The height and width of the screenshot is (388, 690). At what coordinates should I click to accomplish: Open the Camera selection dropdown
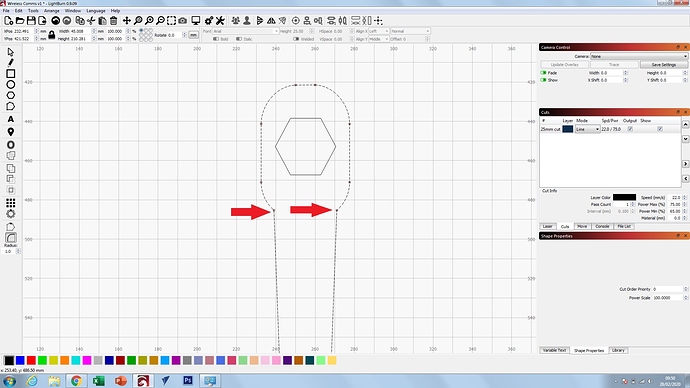coord(639,56)
